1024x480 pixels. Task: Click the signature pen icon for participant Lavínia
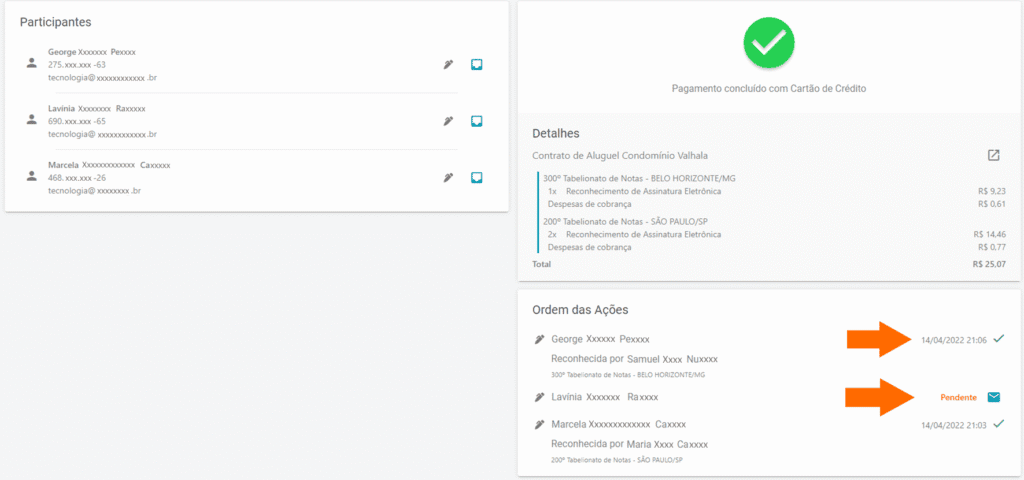tap(449, 121)
